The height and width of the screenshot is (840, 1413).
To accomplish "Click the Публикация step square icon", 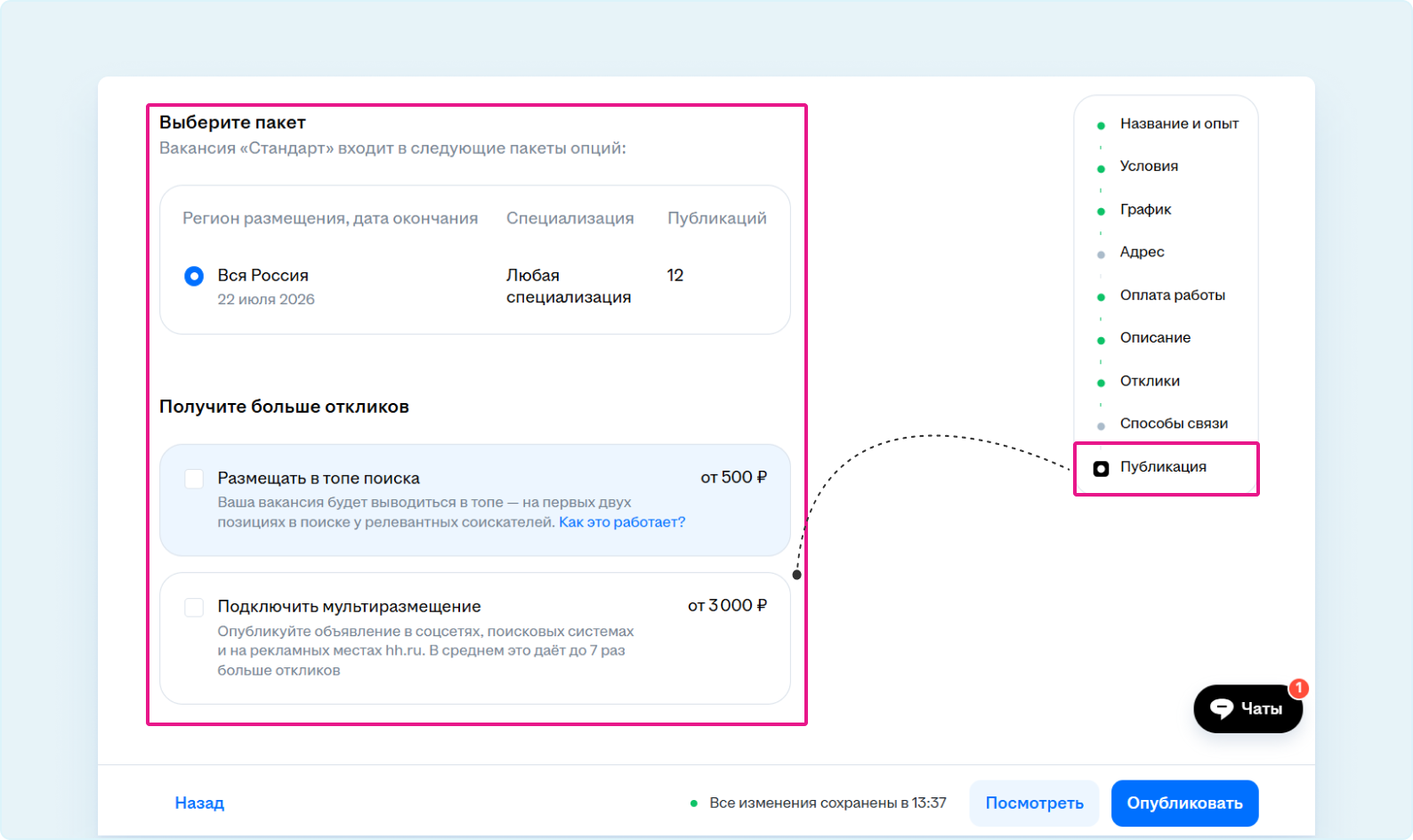I will point(1101,468).
